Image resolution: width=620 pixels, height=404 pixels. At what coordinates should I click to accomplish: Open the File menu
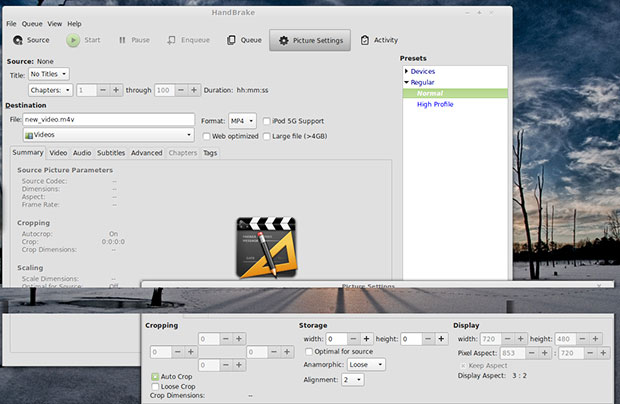coord(11,24)
